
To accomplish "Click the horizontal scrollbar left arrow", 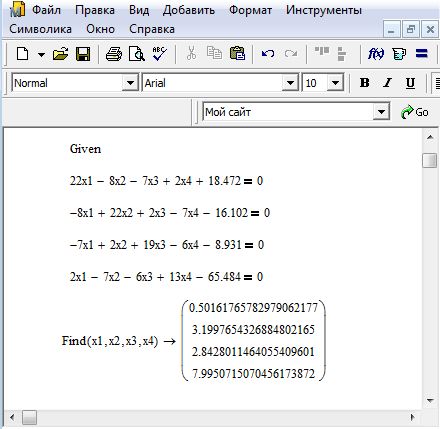I will (x=12, y=417).
